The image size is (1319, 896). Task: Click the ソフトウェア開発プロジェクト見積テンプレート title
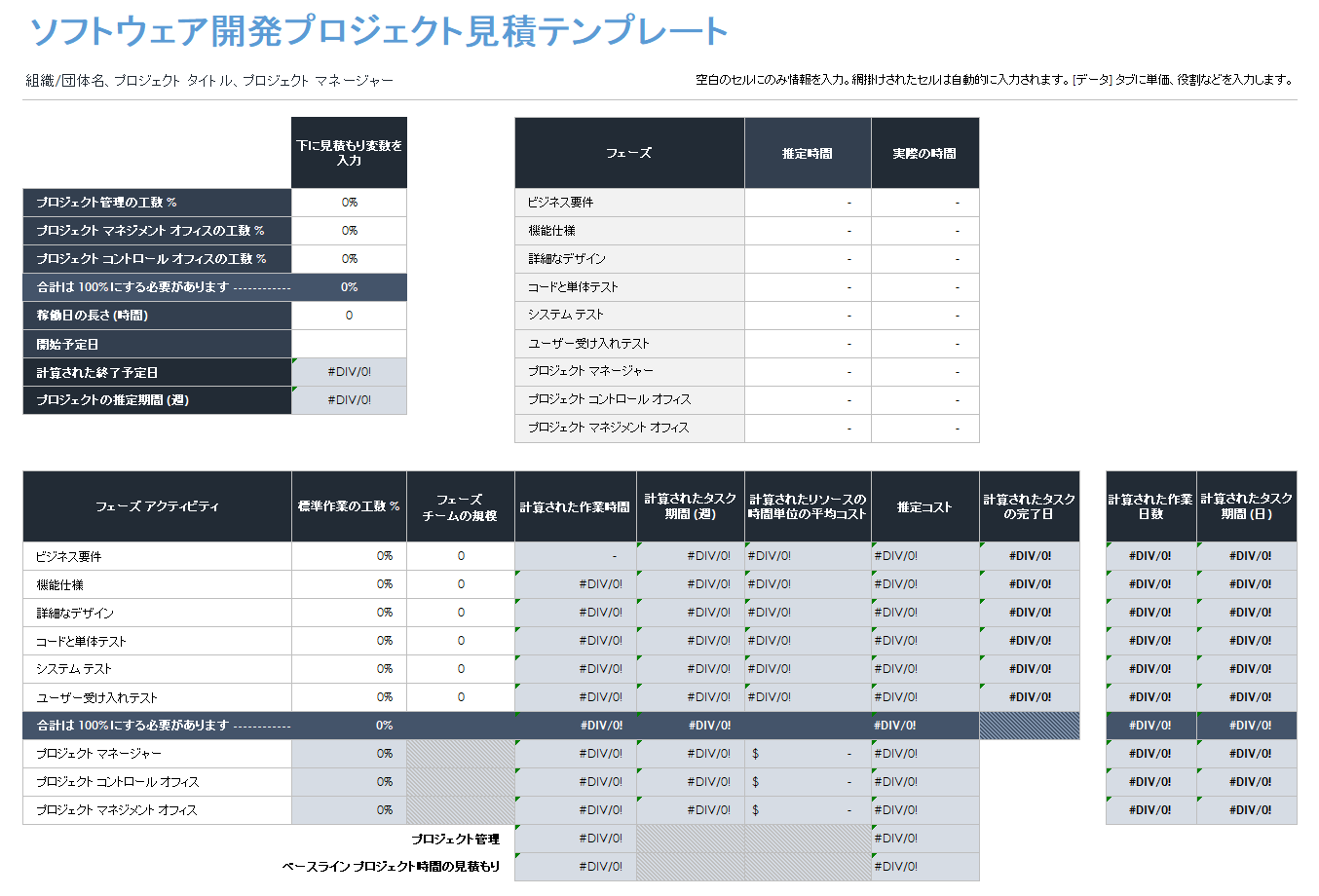(x=379, y=31)
